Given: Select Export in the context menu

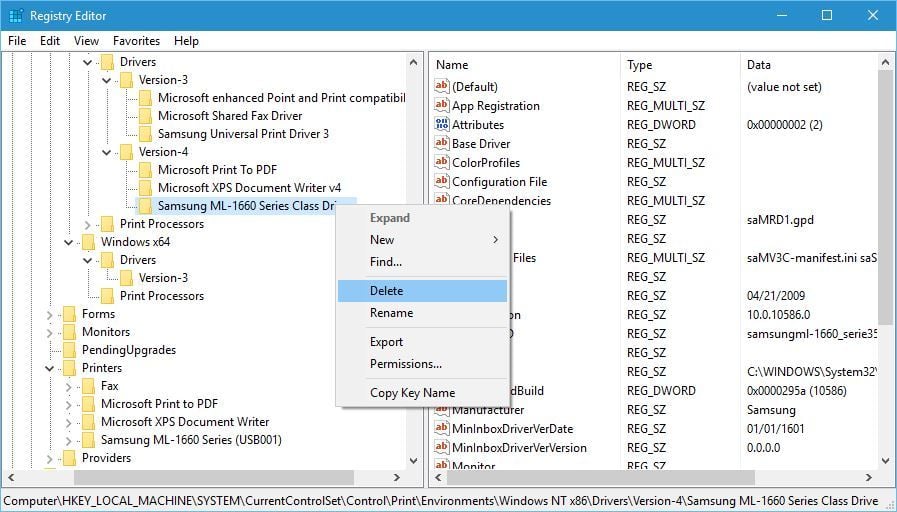Looking at the screenshot, I should [422, 342].
